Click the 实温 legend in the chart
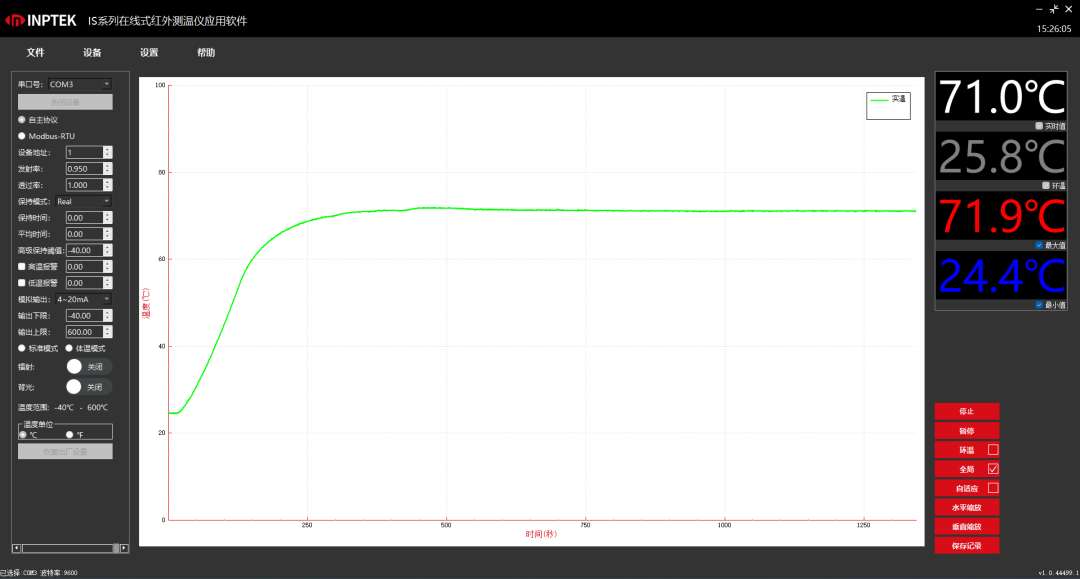The image size is (1080, 579). [888, 100]
